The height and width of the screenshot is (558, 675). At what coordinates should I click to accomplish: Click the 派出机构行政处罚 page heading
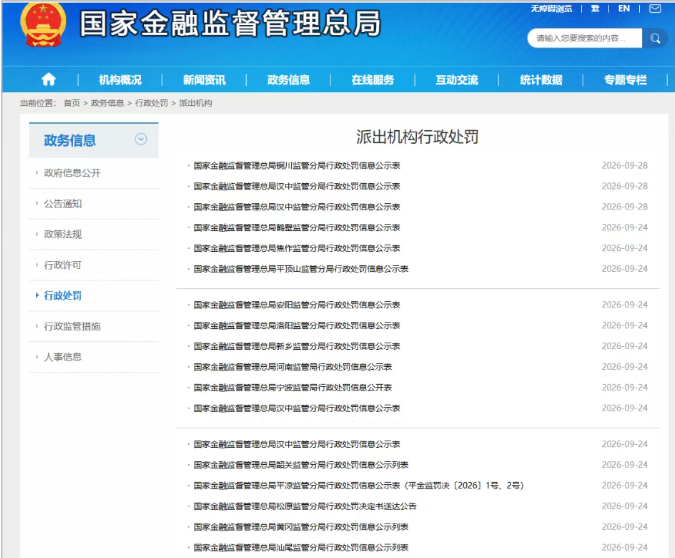(x=417, y=137)
